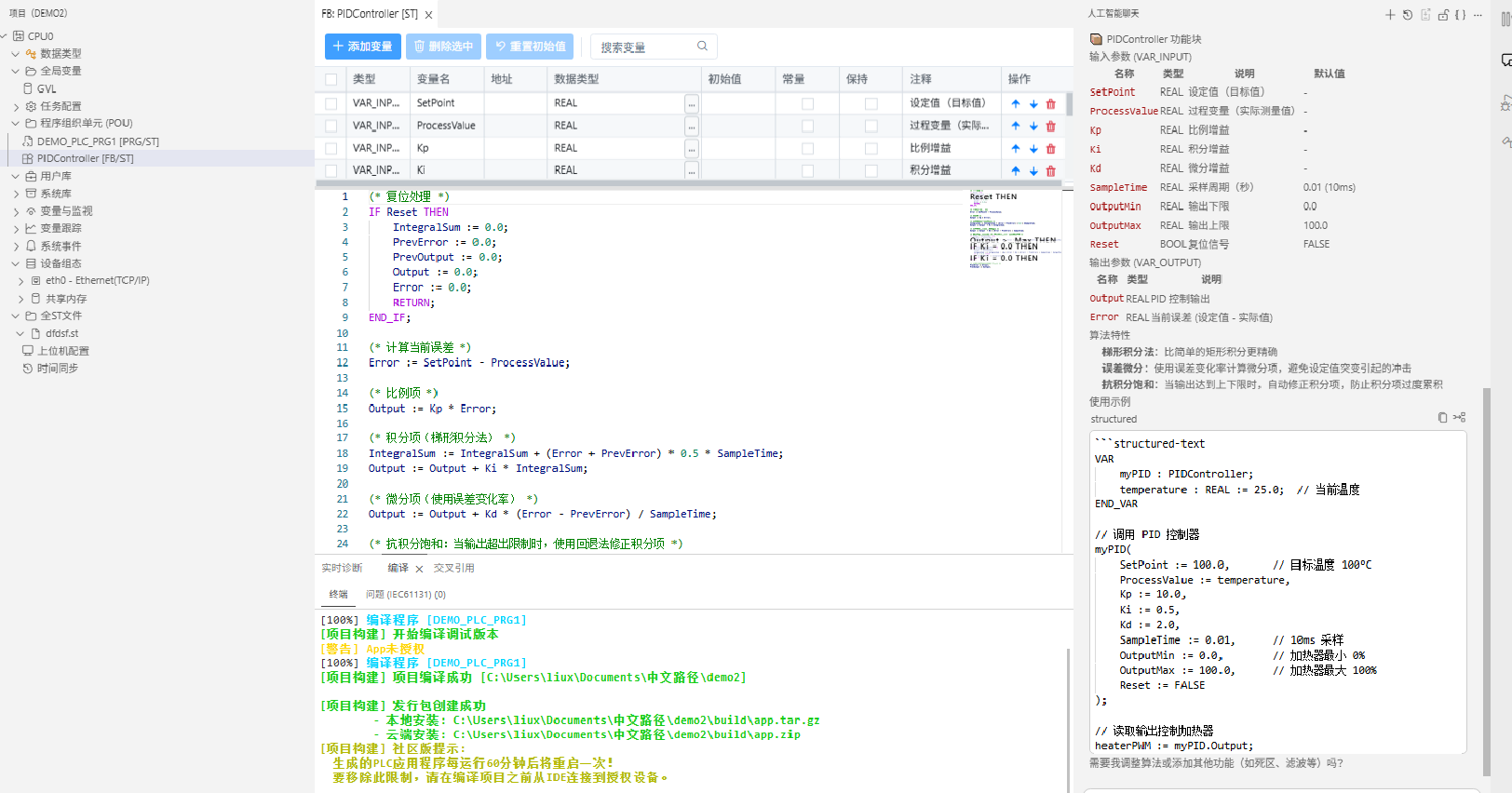
Task: Toggle the 保持 checkbox for SetPoint
Action: coord(871,103)
